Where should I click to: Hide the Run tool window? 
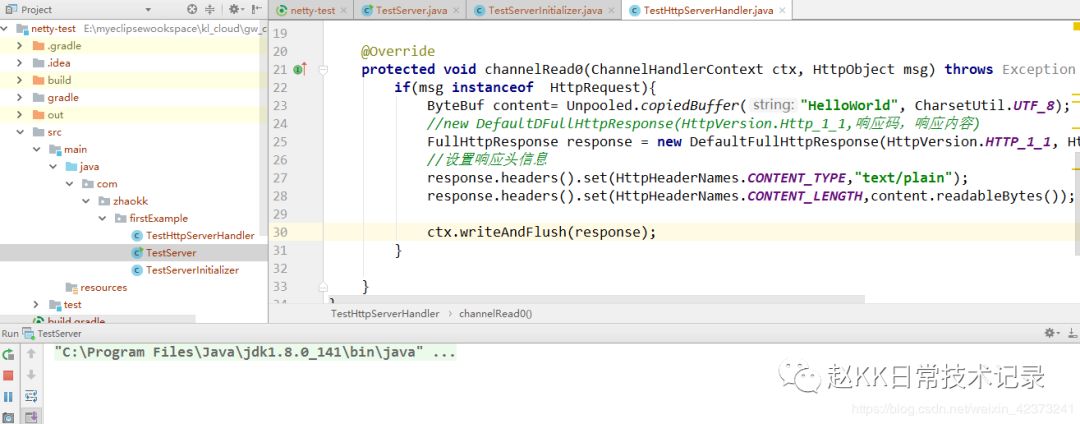point(1072,333)
